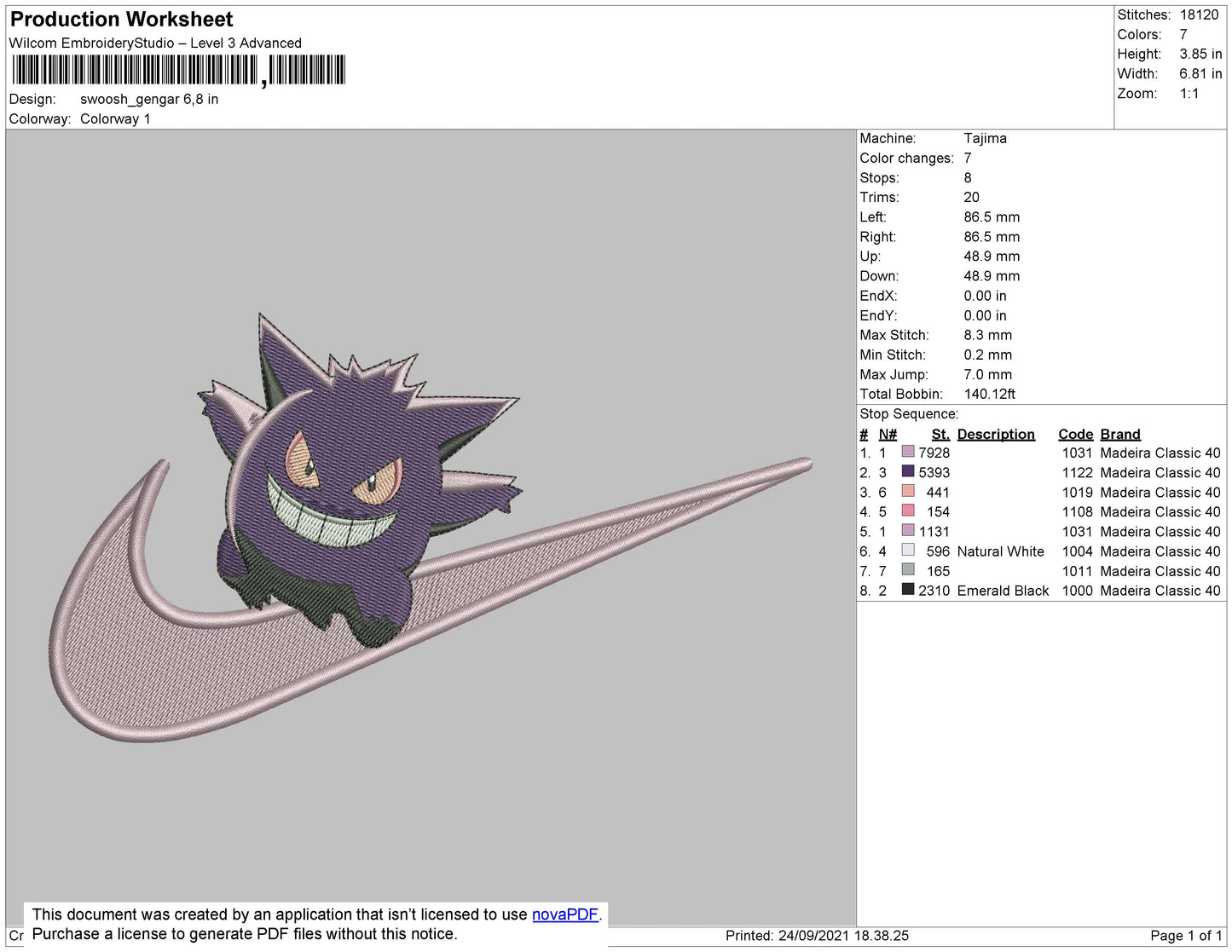This screenshot has height=952, width=1232.
Task: Click Gengar's grinning teeth in the design
Action: [331, 512]
